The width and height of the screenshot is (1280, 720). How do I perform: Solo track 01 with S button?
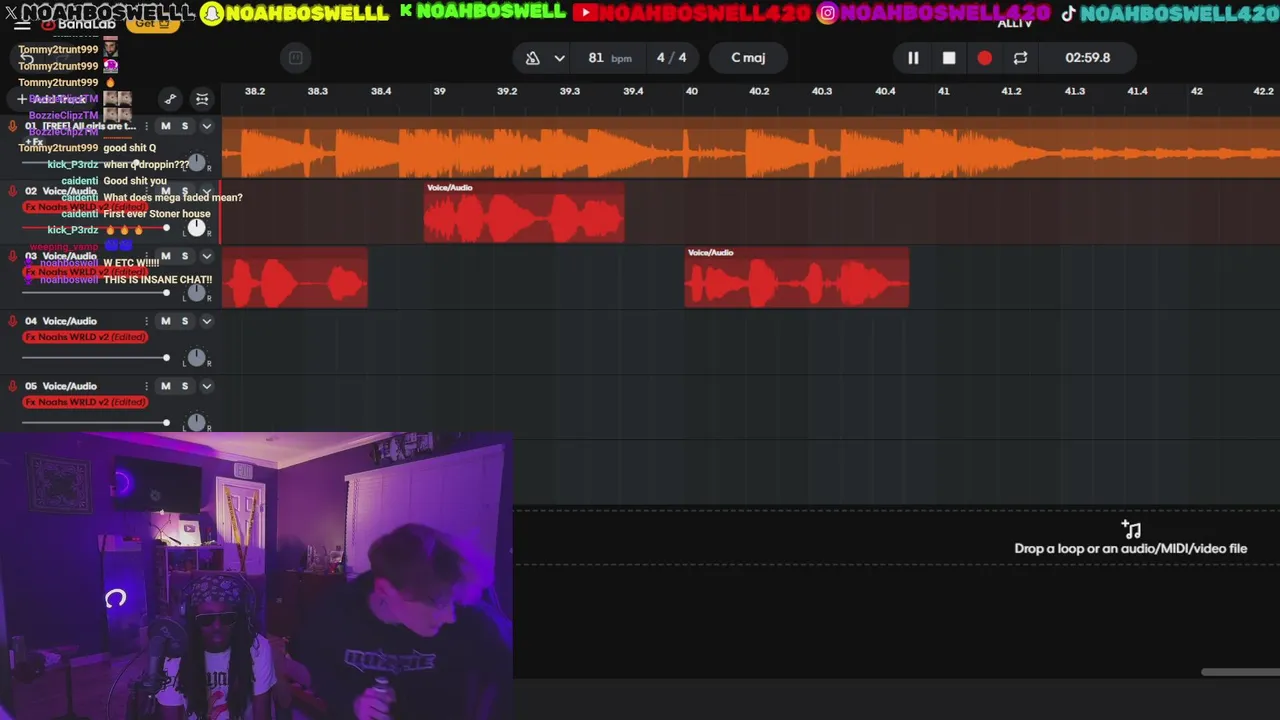[x=185, y=126]
